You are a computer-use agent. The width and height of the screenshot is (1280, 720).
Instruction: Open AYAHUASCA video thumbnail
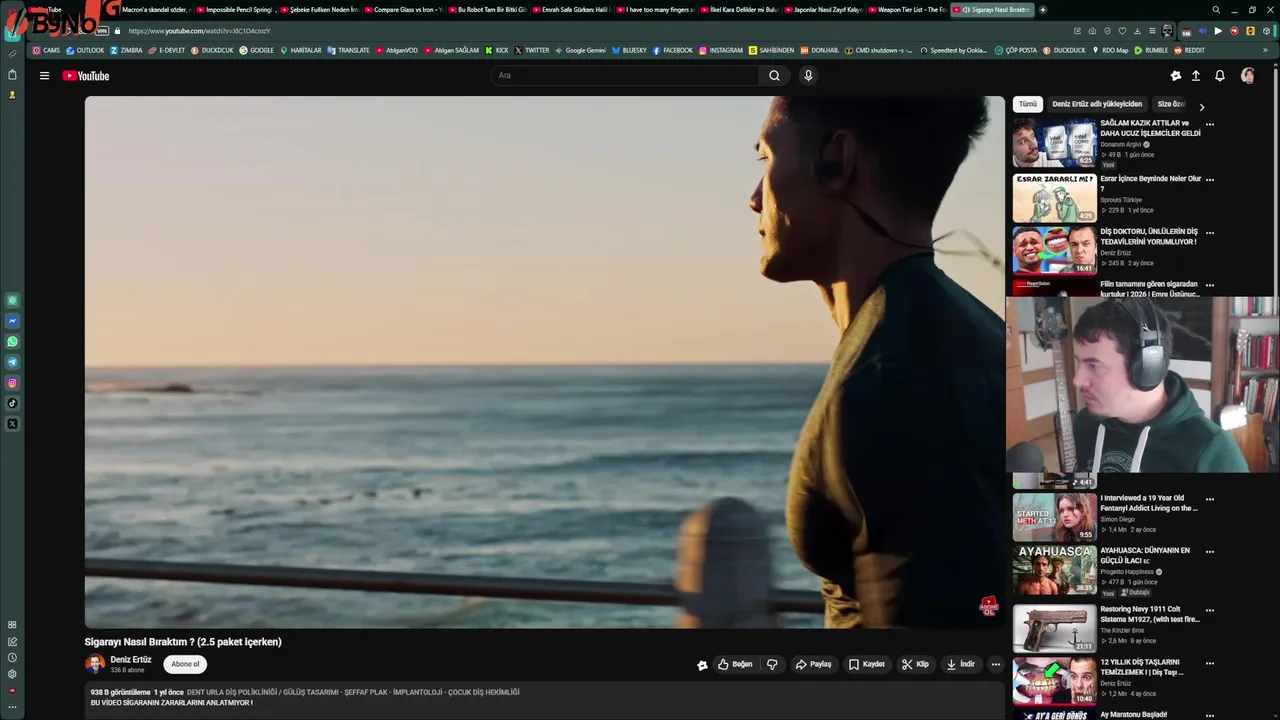[1055, 570]
